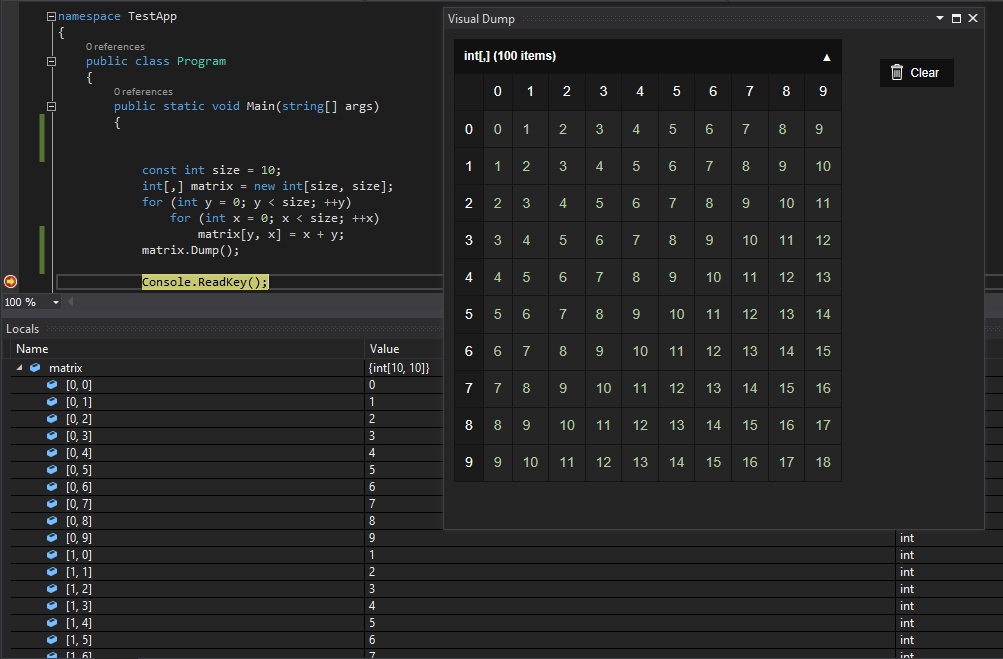The width and height of the screenshot is (1003, 659).
Task: Click the row 4, column 6 cell in Visual Dump
Action: pyautogui.click(x=713, y=278)
